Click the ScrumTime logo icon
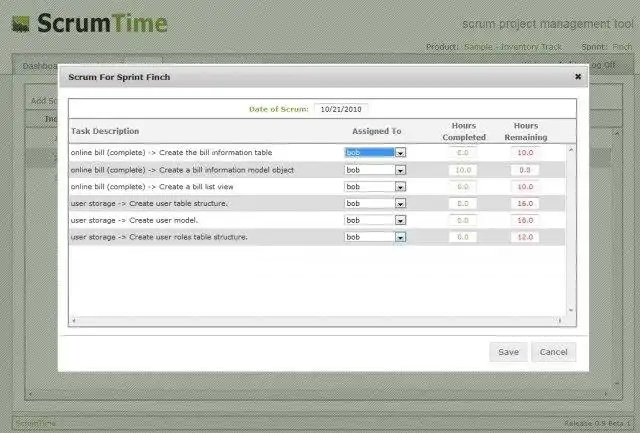 (x=20, y=24)
